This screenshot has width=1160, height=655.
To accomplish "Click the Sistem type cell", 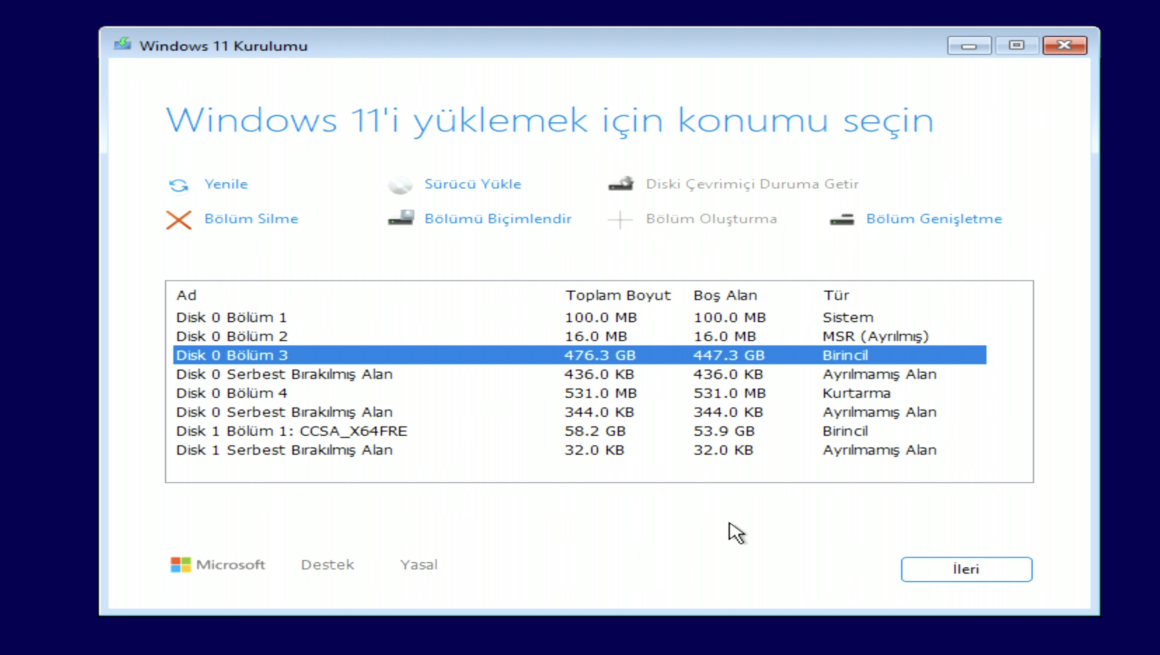I will [x=848, y=318].
